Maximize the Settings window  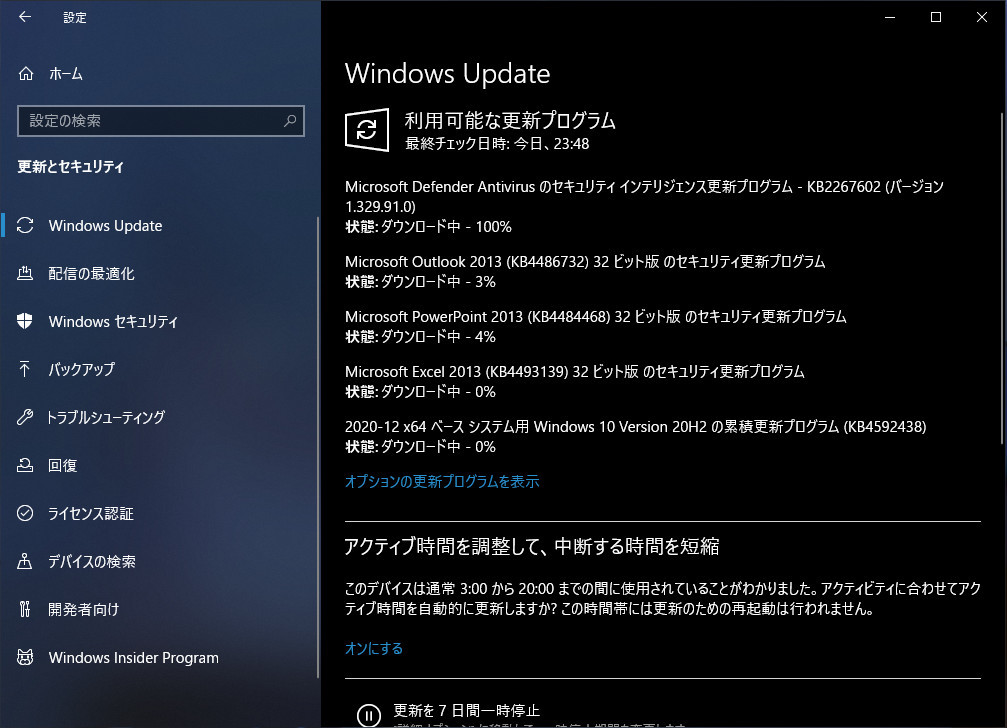pos(936,17)
